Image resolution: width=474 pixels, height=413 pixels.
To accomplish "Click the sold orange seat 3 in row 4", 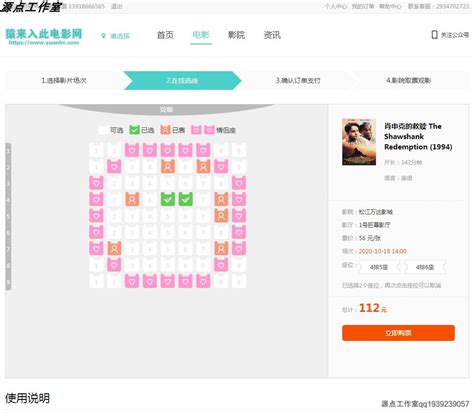I will pos(132,199).
